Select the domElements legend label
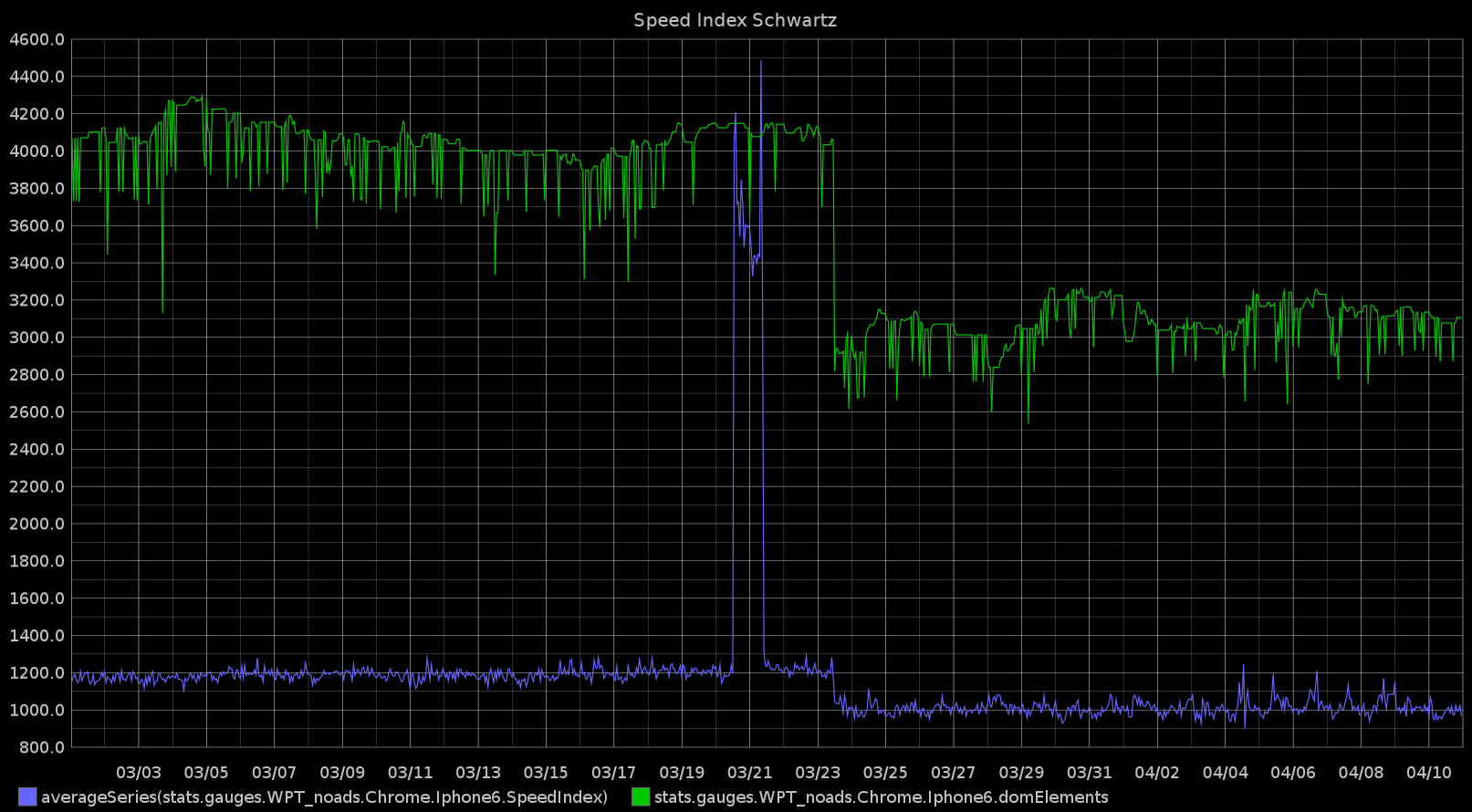The image size is (1472, 812). 881,797
